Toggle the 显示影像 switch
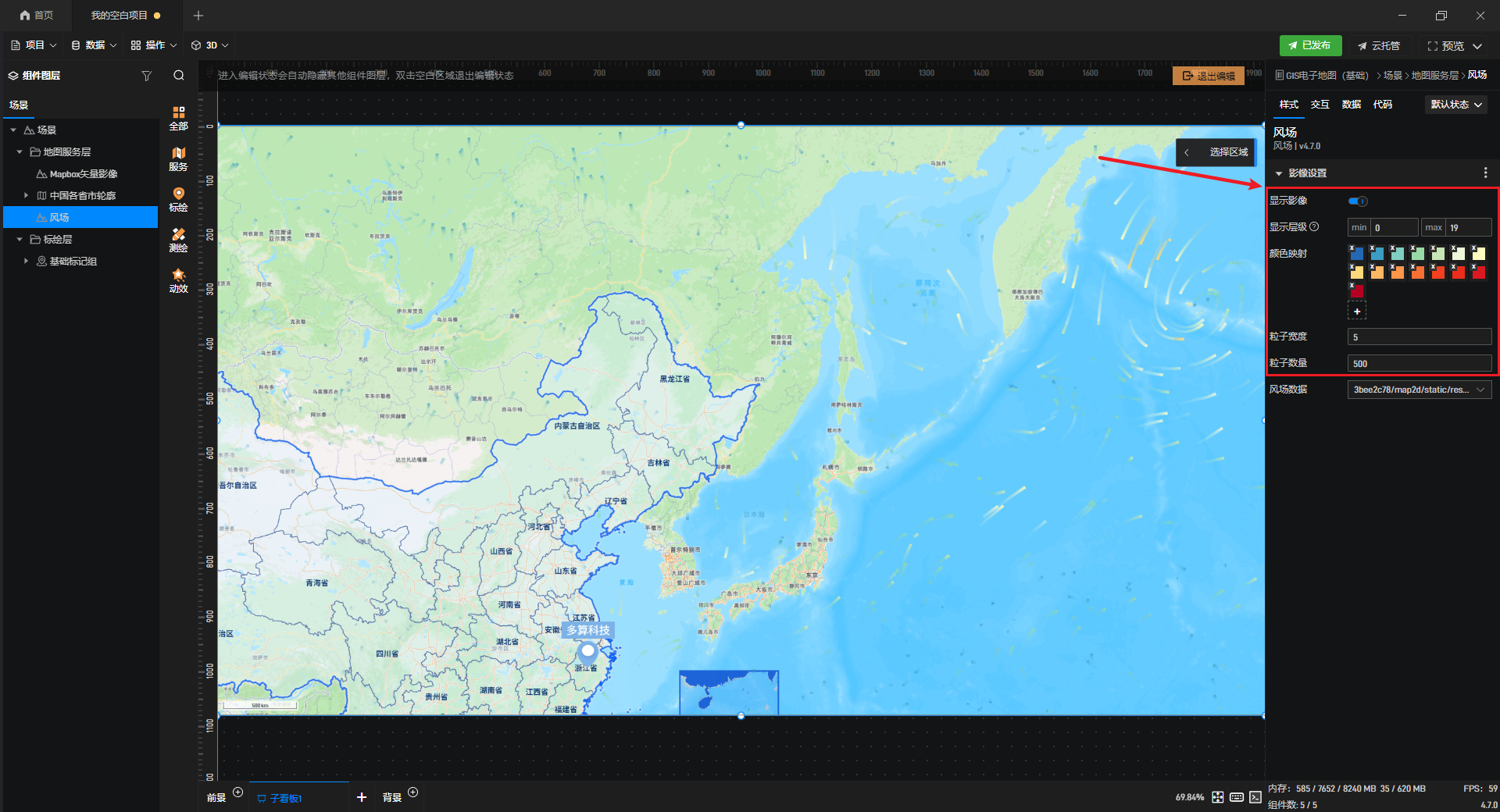This screenshot has width=1500, height=812. [1358, 201]
